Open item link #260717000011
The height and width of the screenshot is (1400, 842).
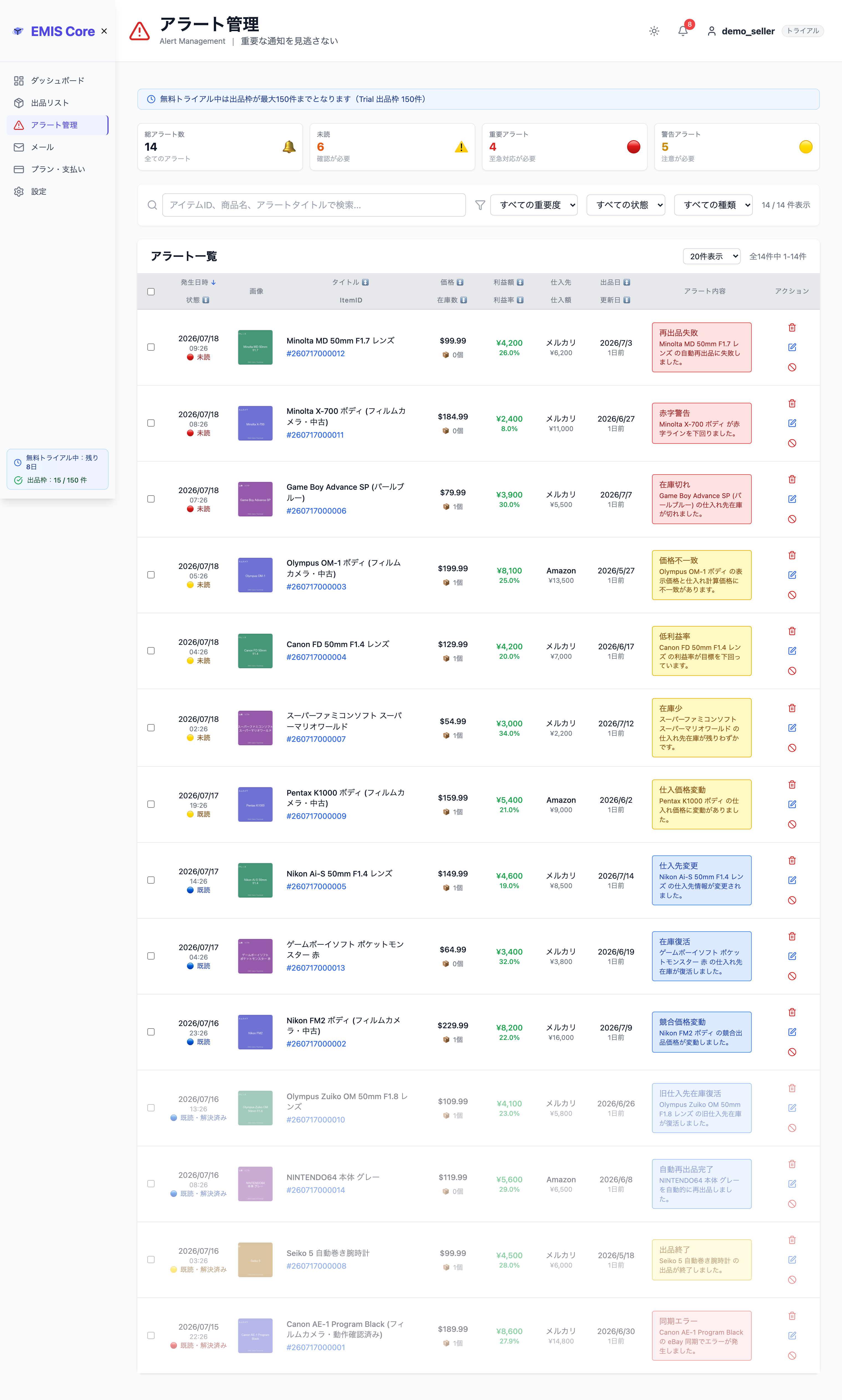click(315, 435)
